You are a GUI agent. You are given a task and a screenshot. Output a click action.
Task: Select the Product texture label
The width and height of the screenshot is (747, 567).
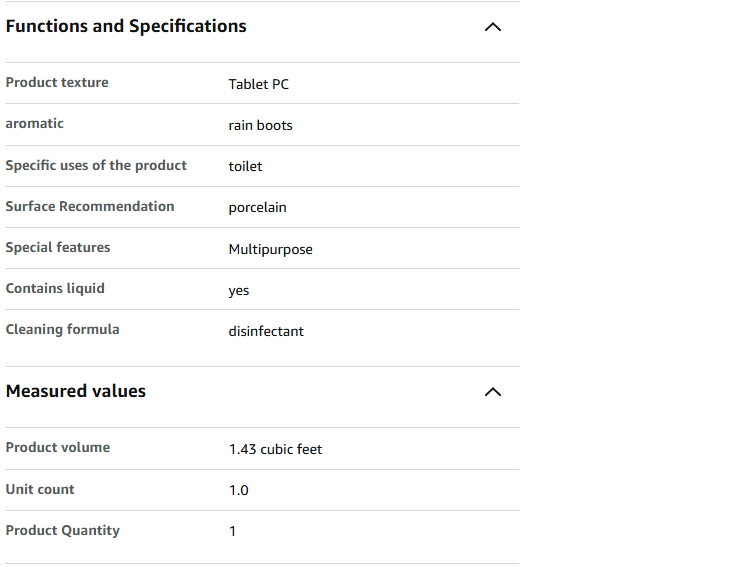coord(57,83)
